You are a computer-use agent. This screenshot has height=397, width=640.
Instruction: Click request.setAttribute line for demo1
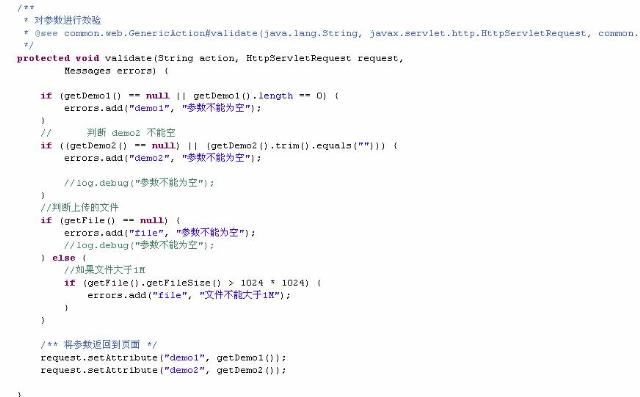point(163,358)
